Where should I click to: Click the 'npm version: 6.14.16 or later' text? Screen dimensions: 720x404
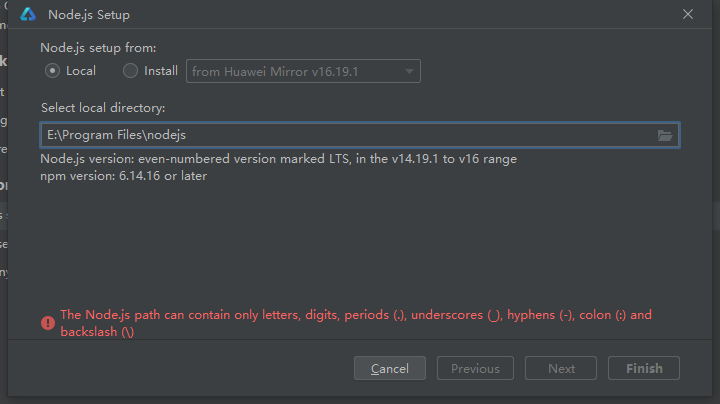pyautogui.click(x=124, y=176)
